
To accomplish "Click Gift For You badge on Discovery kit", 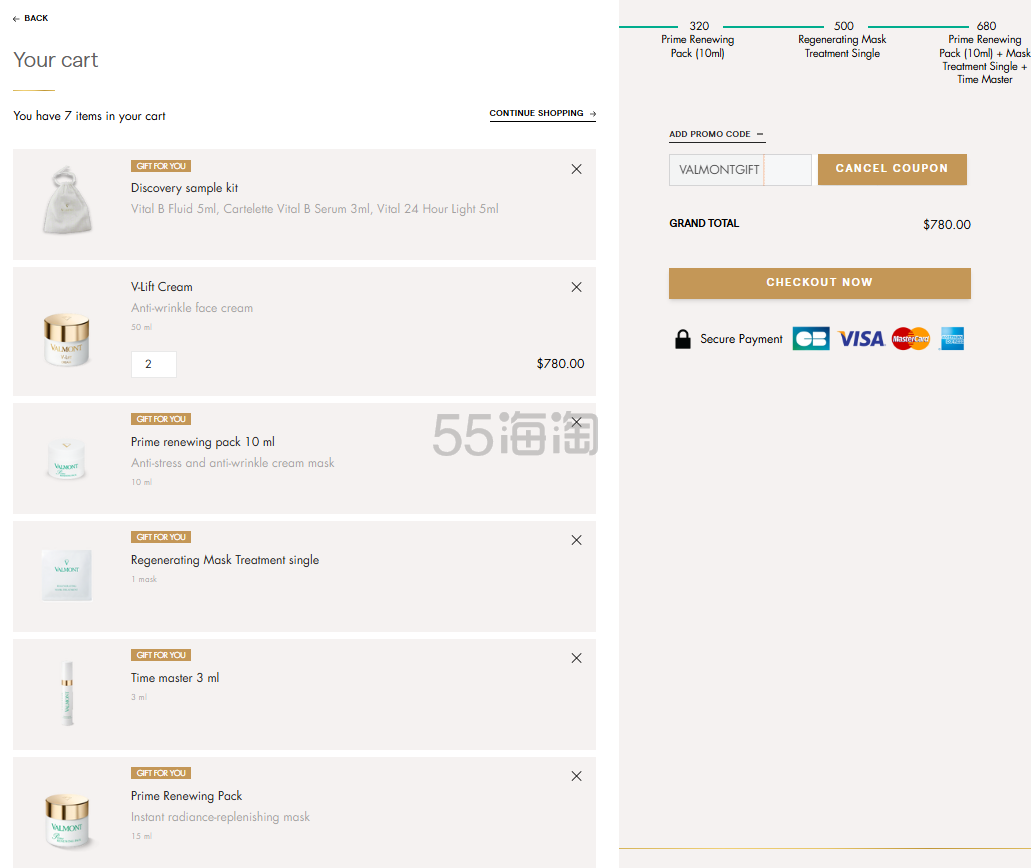I will 161,166.
